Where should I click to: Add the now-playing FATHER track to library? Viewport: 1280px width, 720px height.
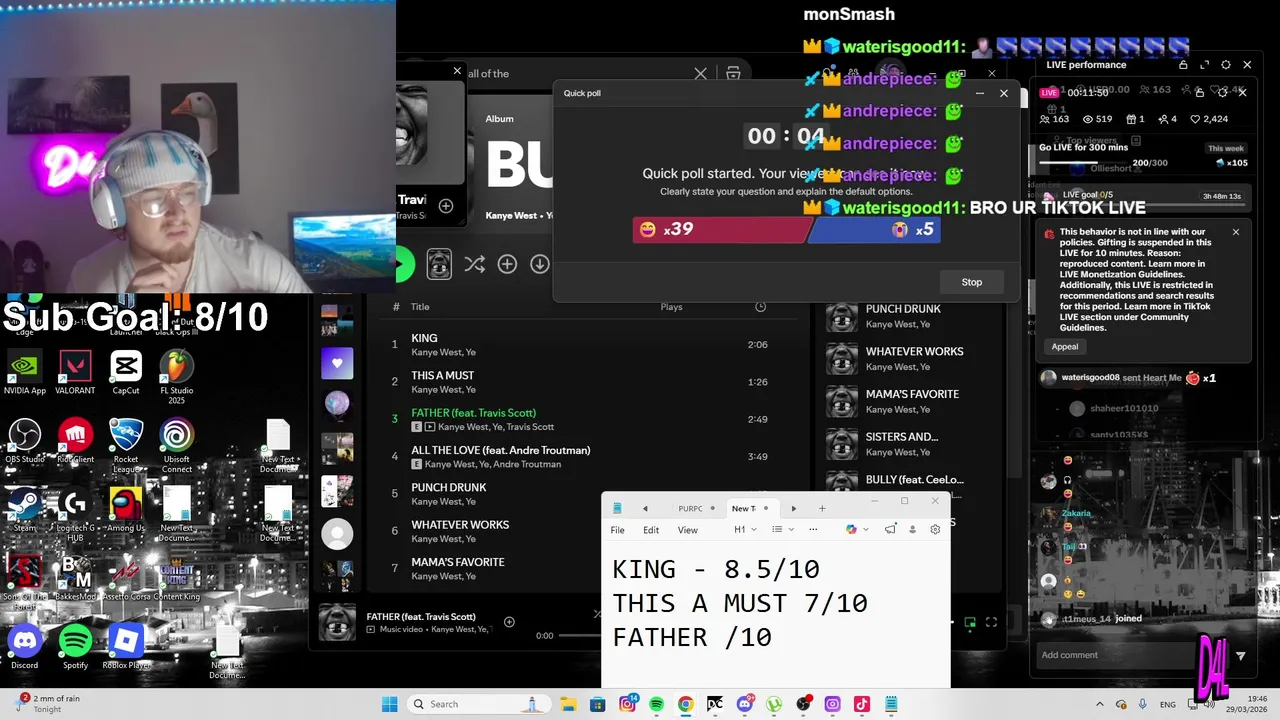tap(509, 622)
